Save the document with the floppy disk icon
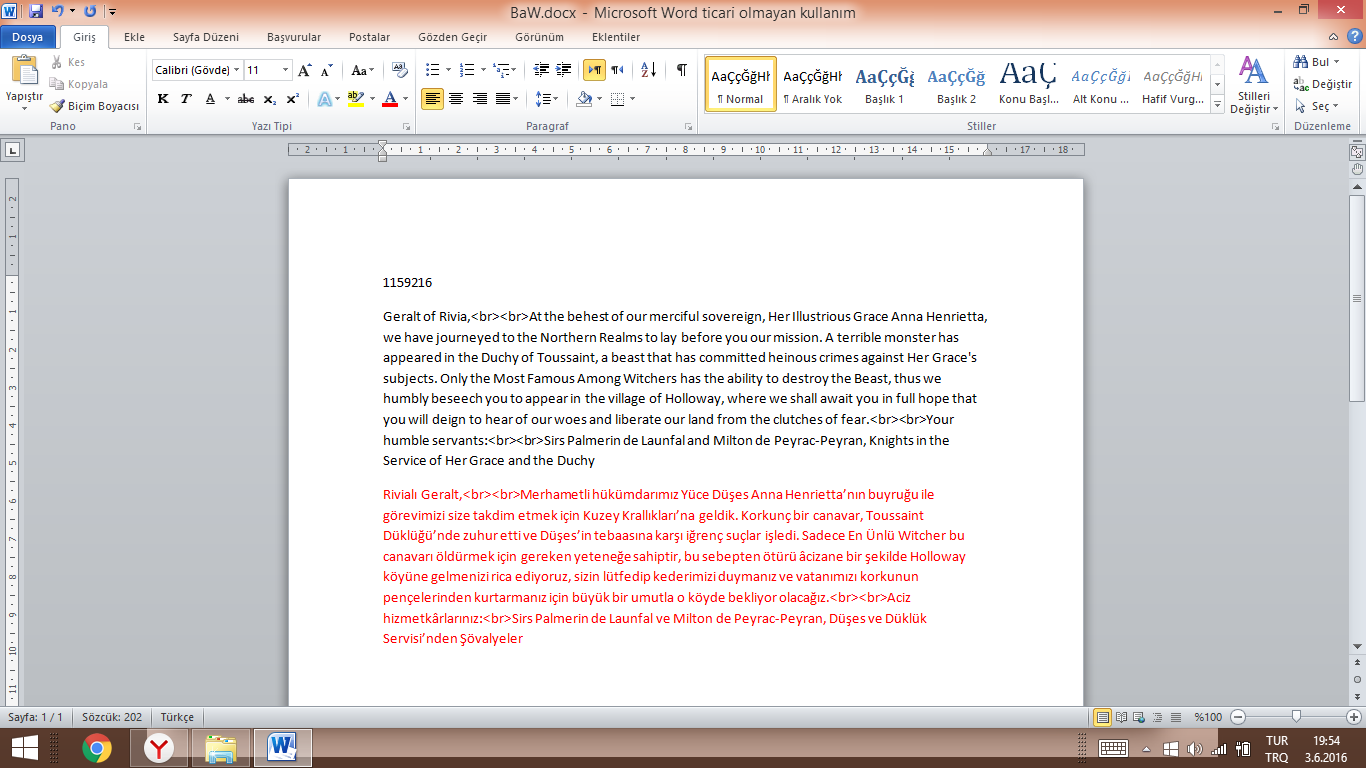 pyautogui.click(x=36, y=11)
